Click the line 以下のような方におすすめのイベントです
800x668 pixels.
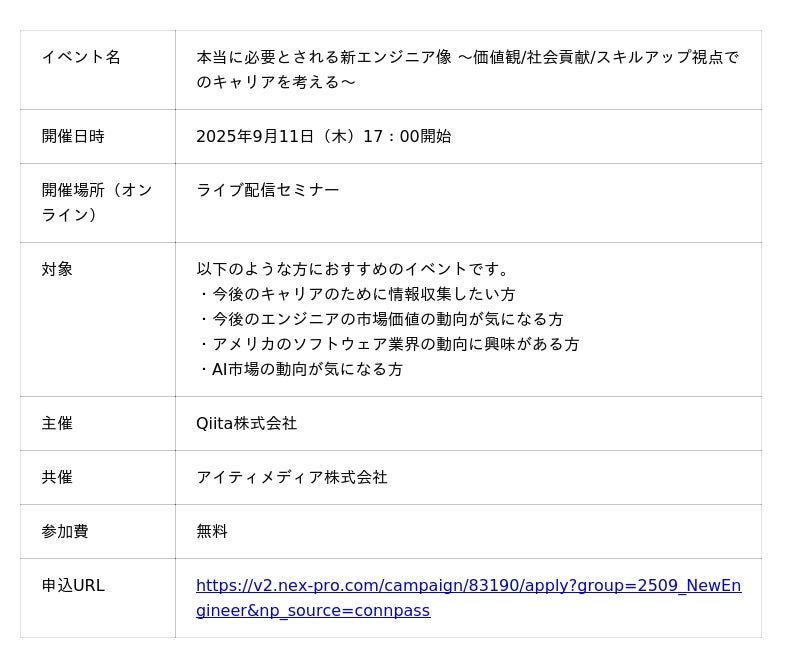pyautogui.click(x=352, y=269)
